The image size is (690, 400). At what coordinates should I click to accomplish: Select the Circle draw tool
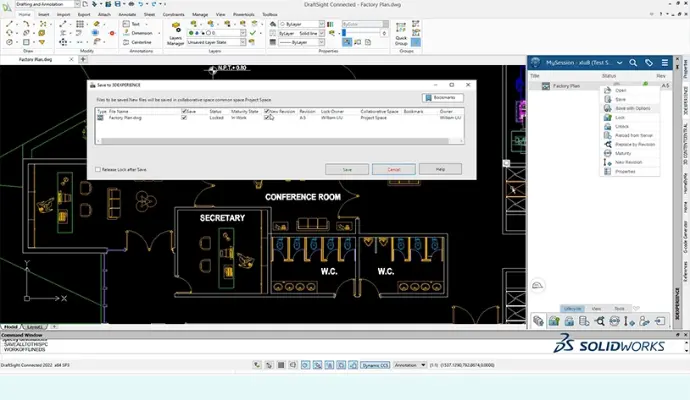10,42
